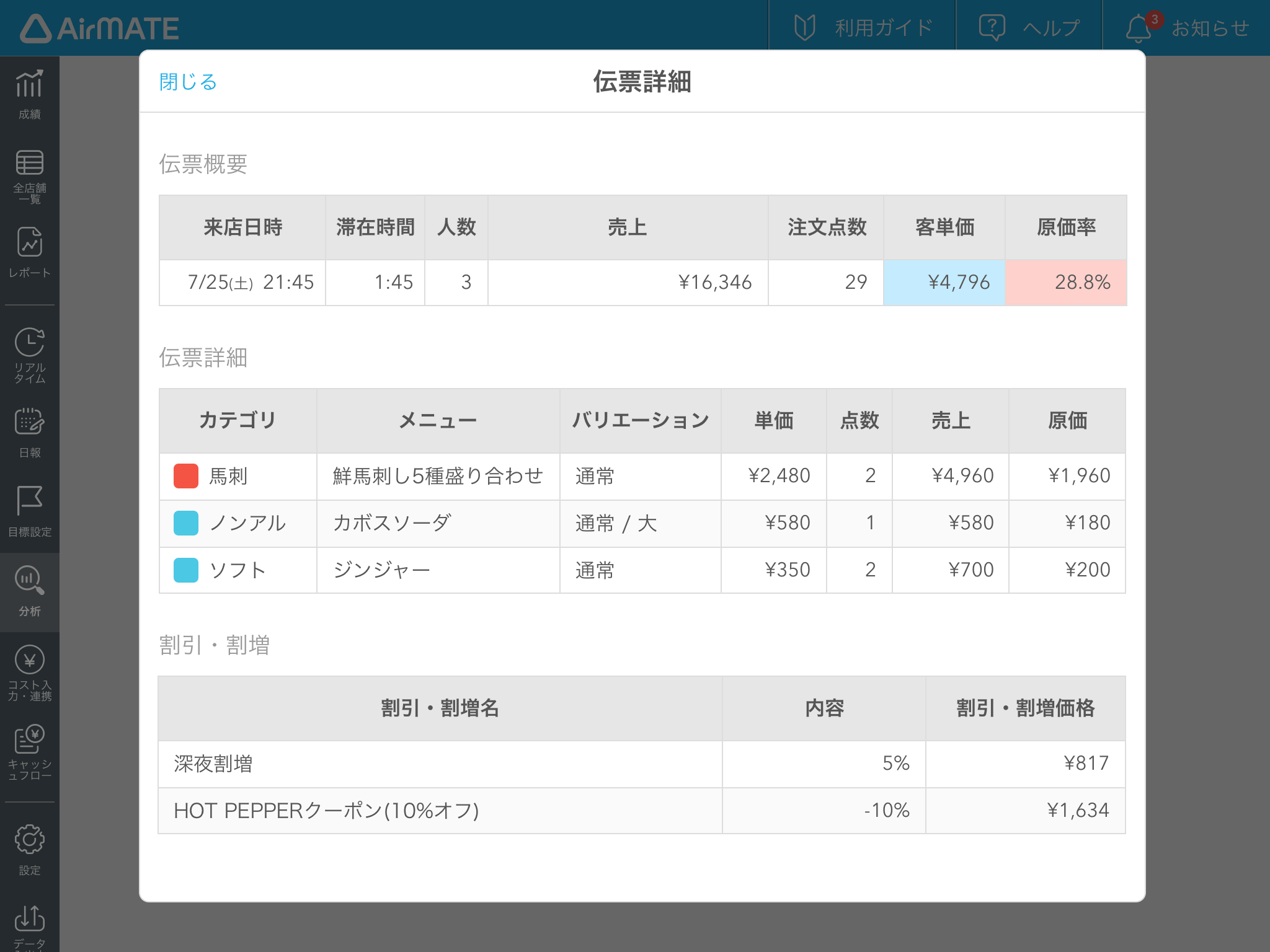This screenshot has height=952, width=1270.
Task: Click the ¥4,960 sales cell
Action: tap(951, 476)
